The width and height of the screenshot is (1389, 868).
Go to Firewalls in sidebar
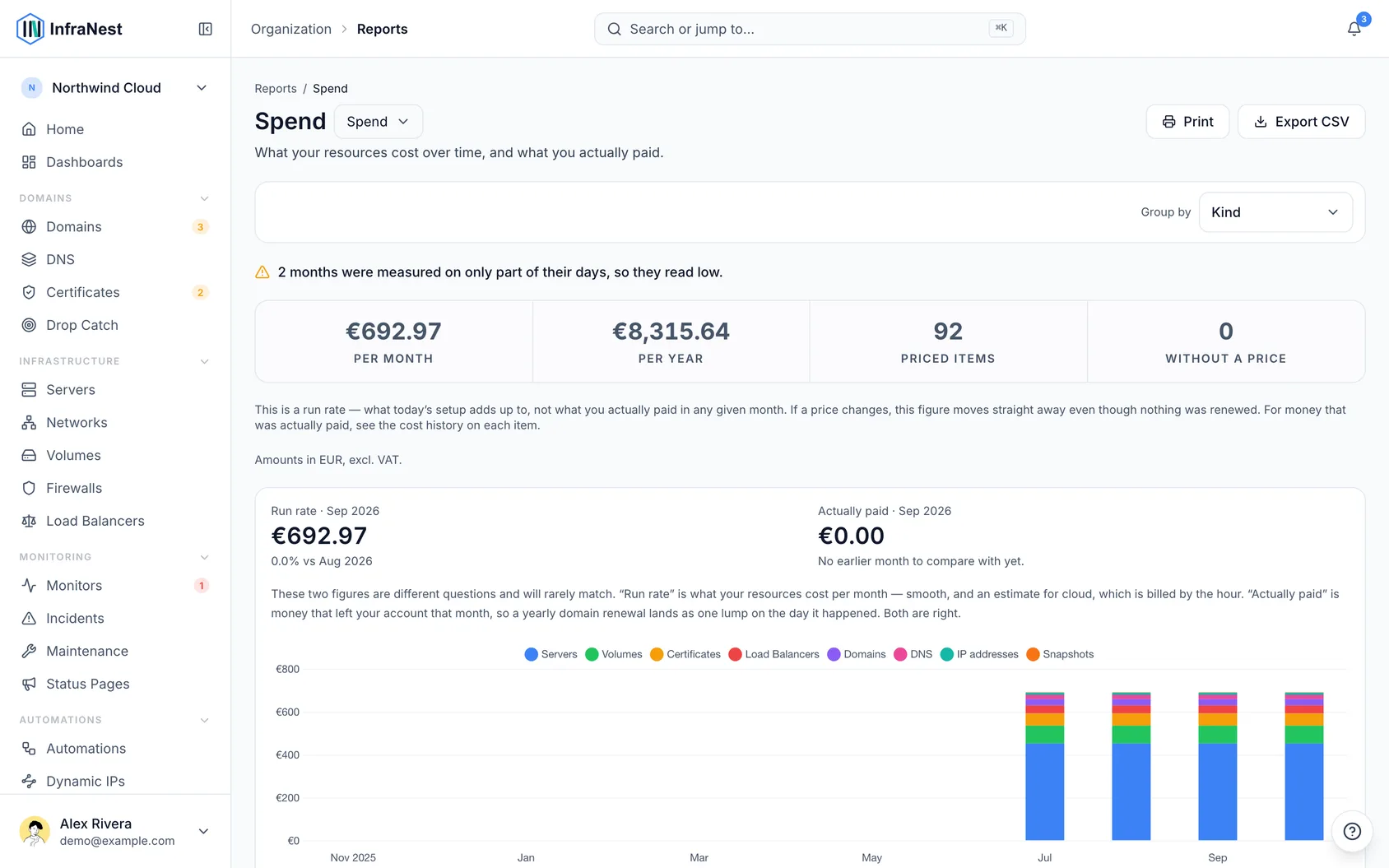click(115, 488)
